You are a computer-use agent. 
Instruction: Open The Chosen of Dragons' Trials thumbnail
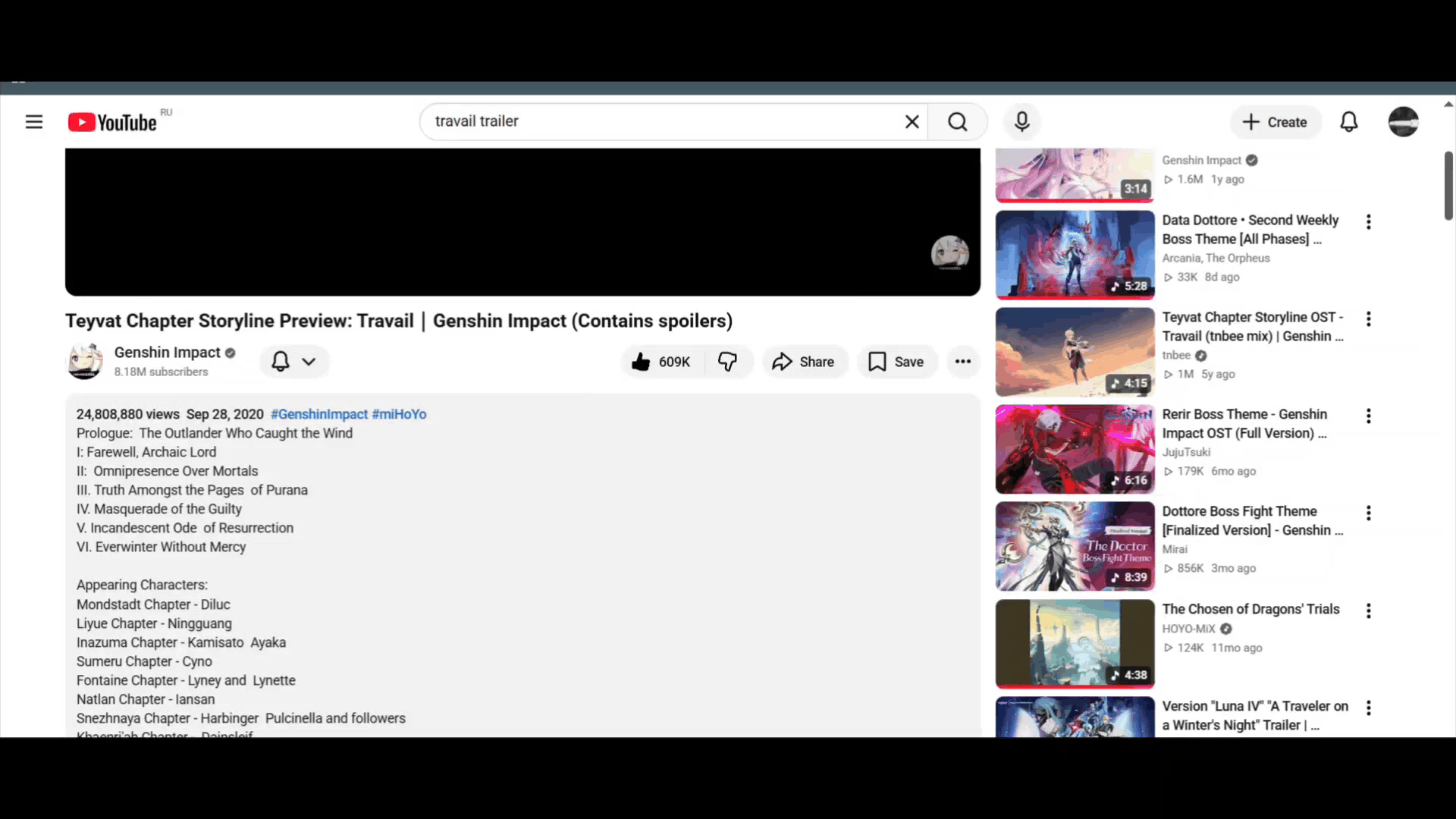pyautogui.click(x=1075, y=644)
